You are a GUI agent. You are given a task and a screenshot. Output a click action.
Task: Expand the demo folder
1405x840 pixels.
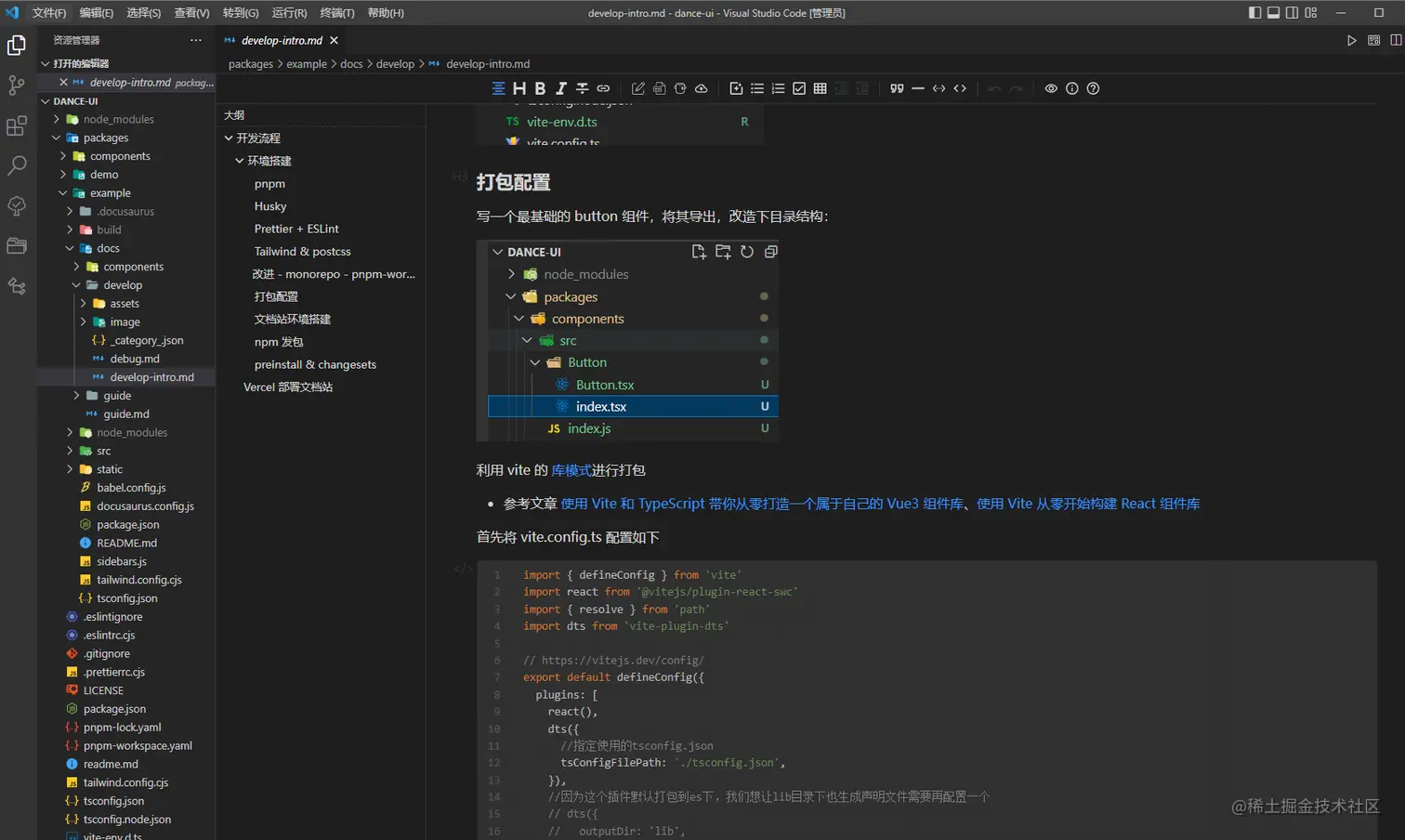tap(63, 175)
